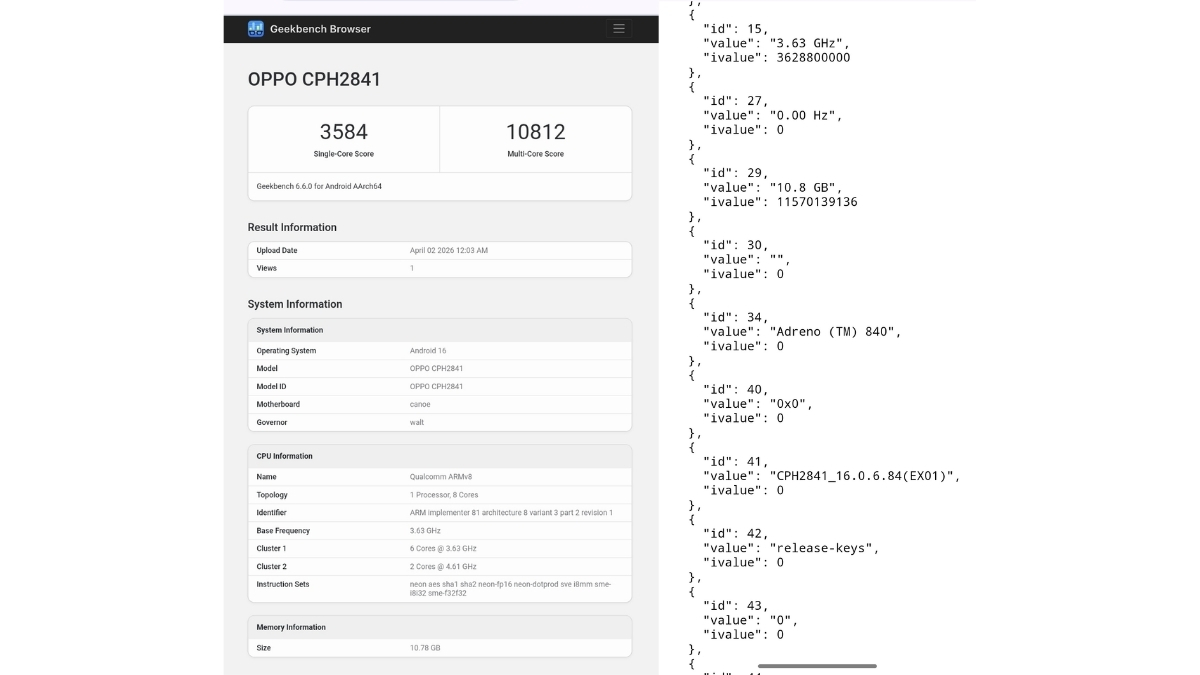1200x675 pixels.
Task: Click the Operating System row label
Action: pos(286,351)
